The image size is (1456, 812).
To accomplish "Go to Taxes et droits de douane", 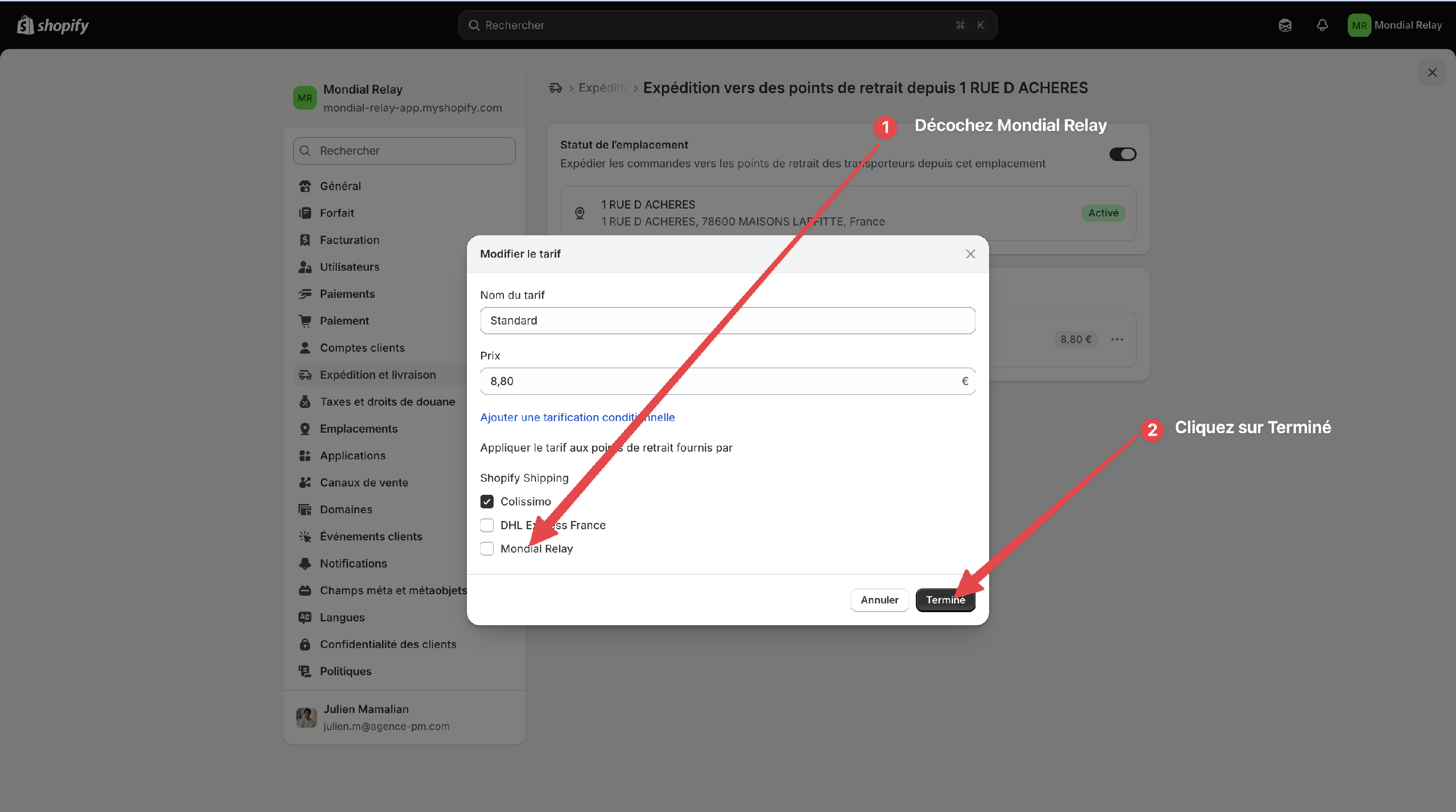I will tap(387, 401).
